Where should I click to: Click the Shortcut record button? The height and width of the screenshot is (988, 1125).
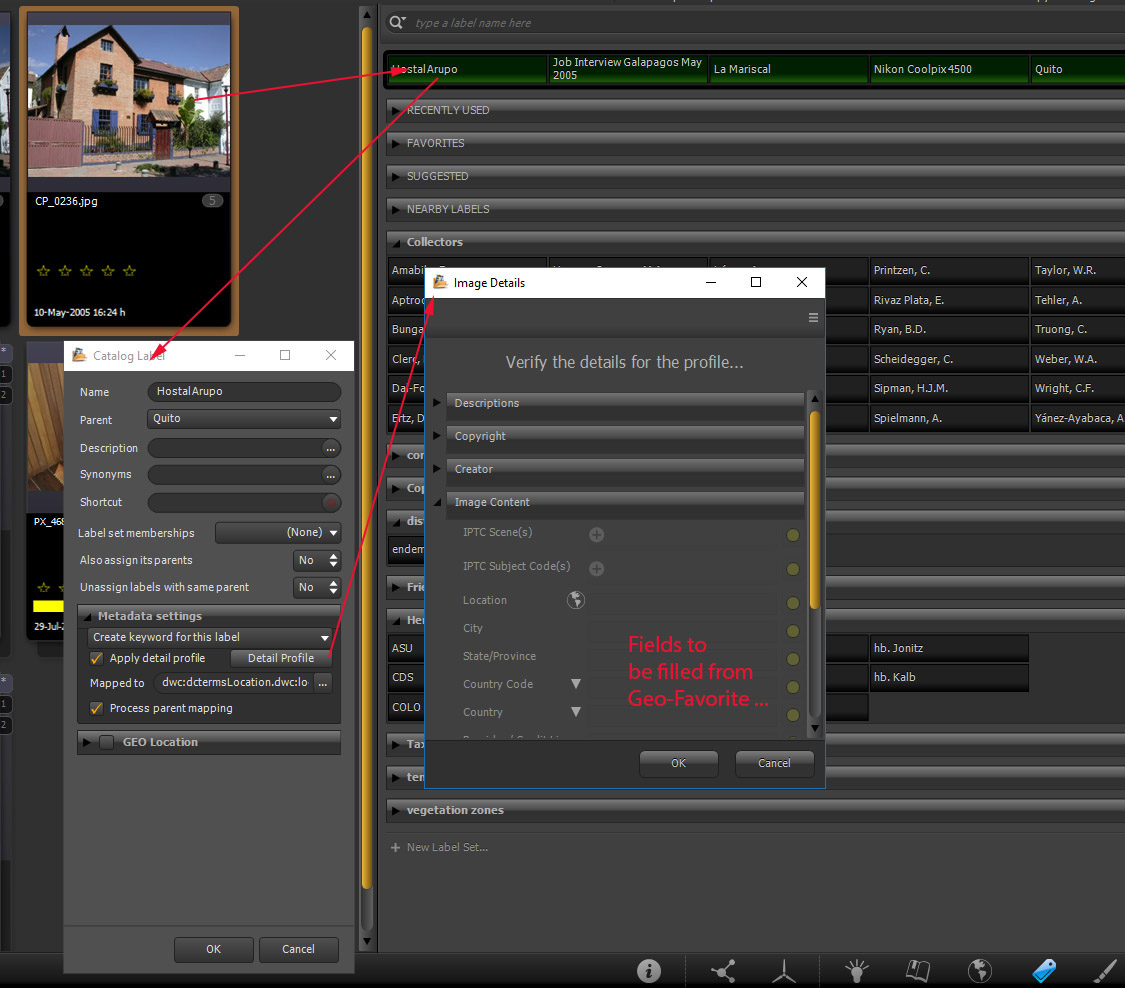331,503
